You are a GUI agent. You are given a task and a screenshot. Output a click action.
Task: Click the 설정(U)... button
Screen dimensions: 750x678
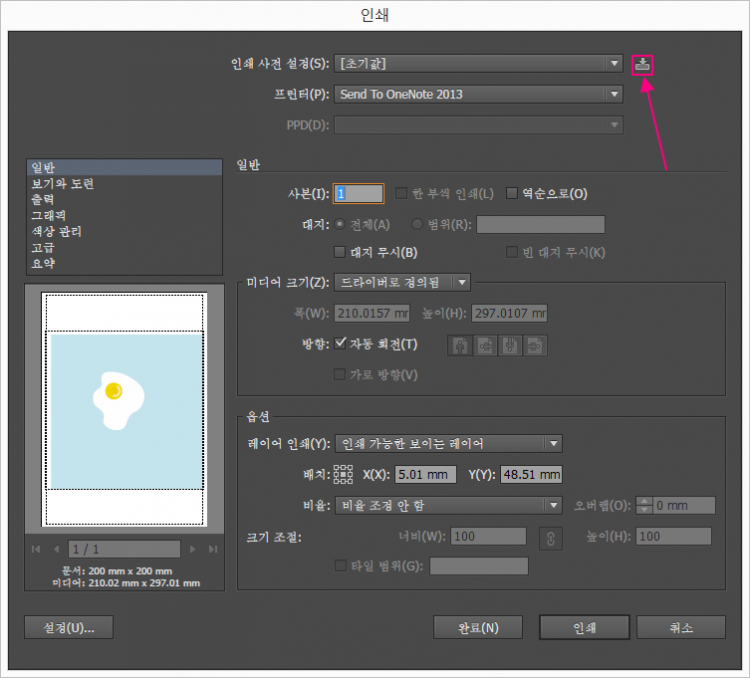pos(68,627)
